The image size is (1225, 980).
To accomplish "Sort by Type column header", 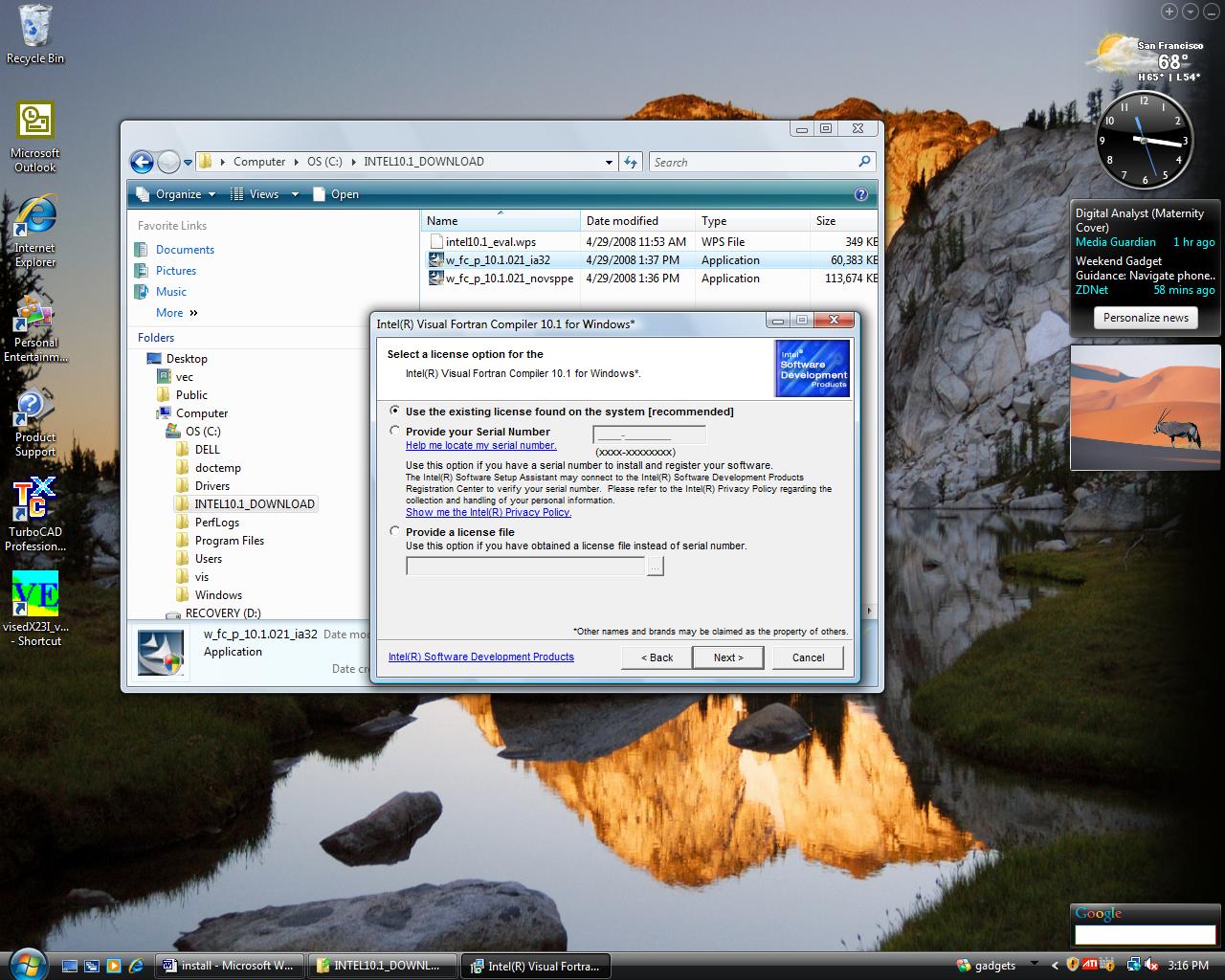I will (752, 221).
